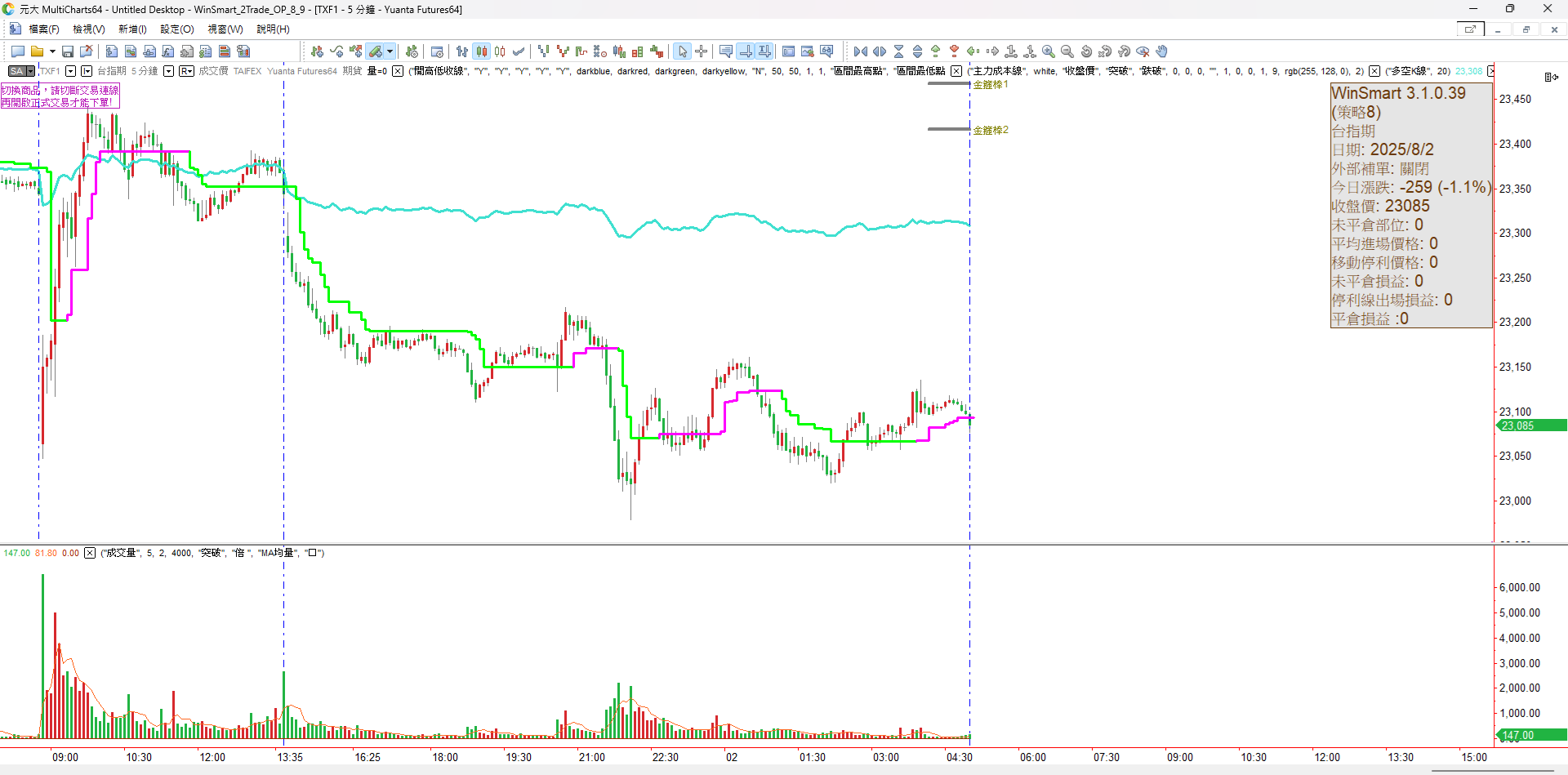Click the Zoom In magnifier icon
Screen dimensions: 1568x775
(x=1049, y=51)
